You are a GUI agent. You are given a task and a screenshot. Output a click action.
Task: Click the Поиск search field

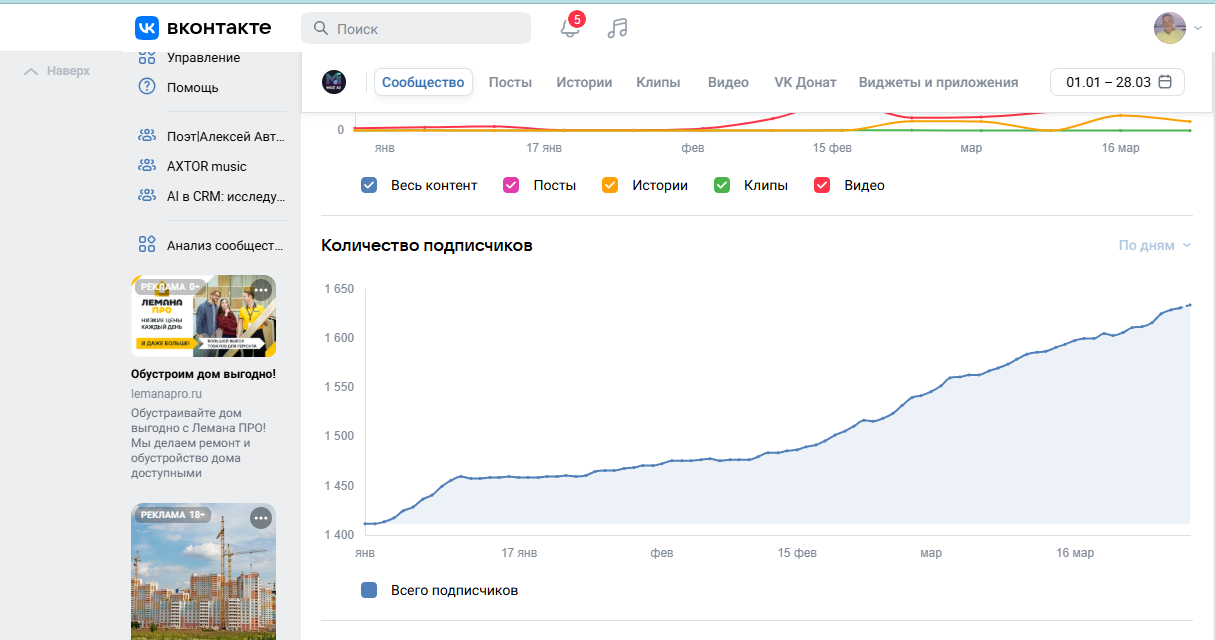click(416, 28)
